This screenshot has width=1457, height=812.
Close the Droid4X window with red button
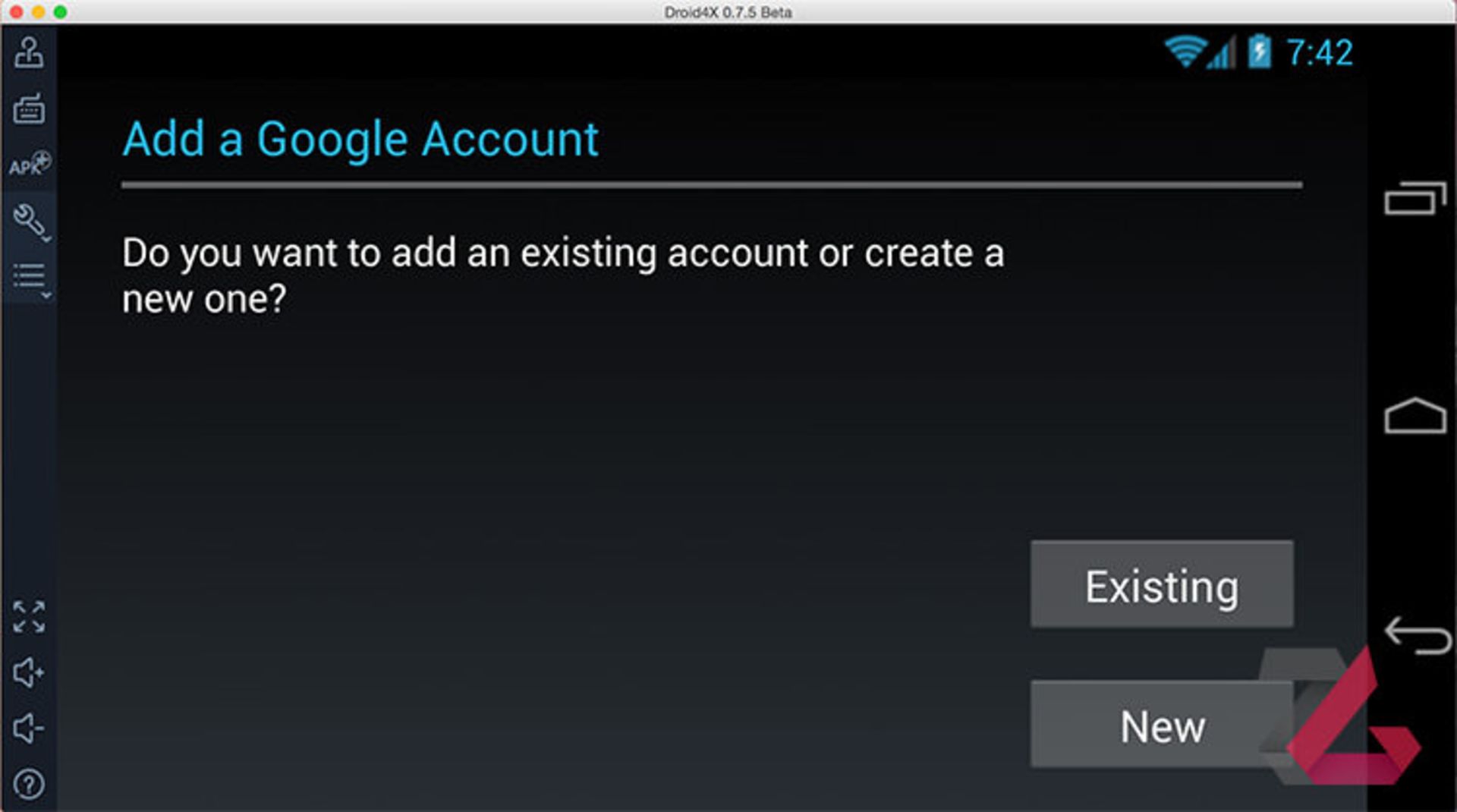16,12
